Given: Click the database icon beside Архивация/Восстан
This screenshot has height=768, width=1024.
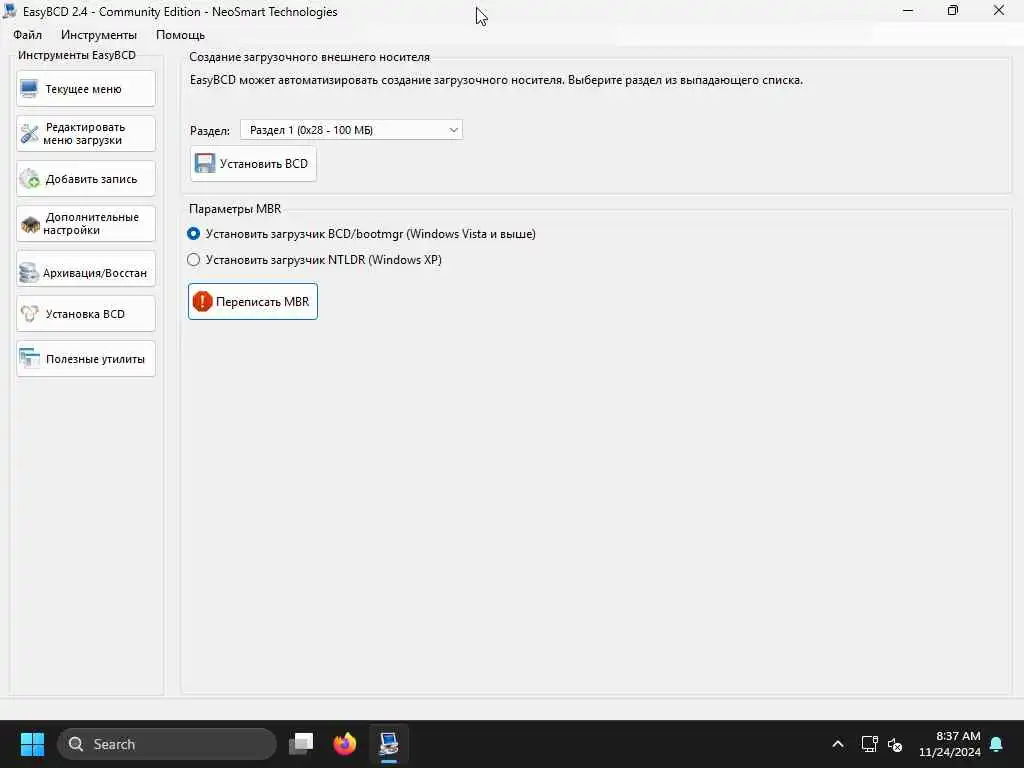Looking at the screenshot, I should coord(29,272).
